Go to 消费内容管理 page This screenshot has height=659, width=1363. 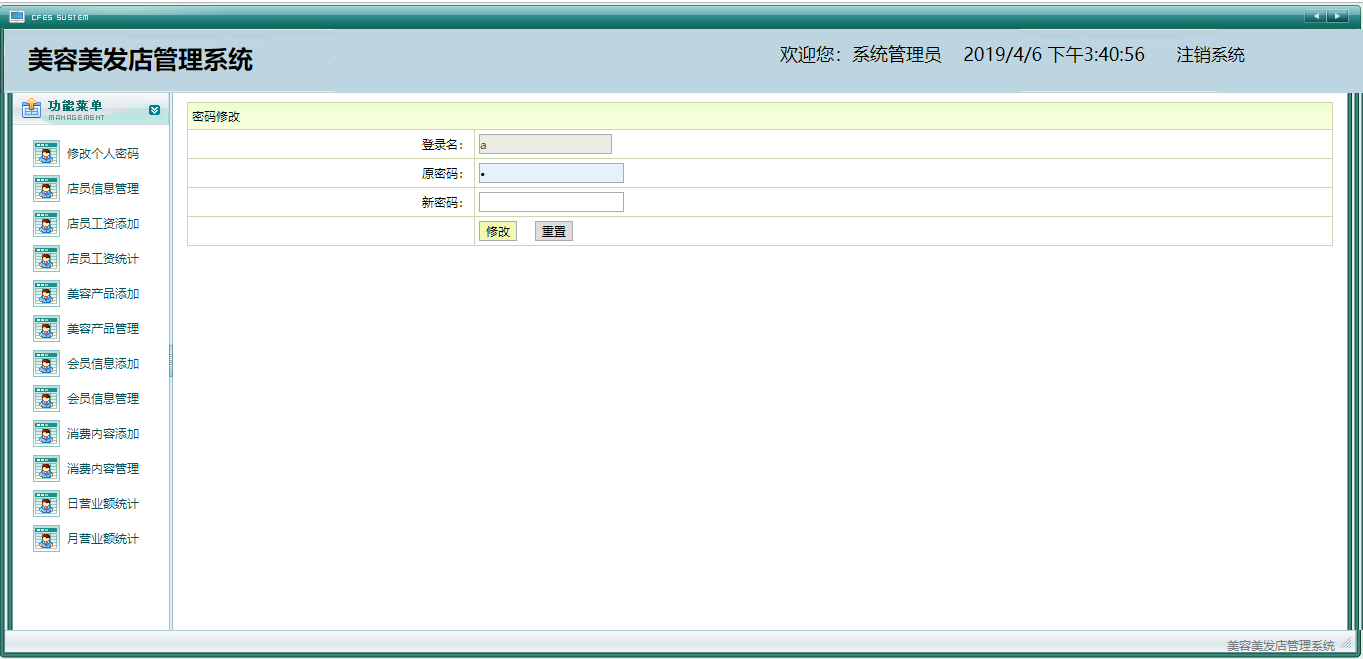103,469
